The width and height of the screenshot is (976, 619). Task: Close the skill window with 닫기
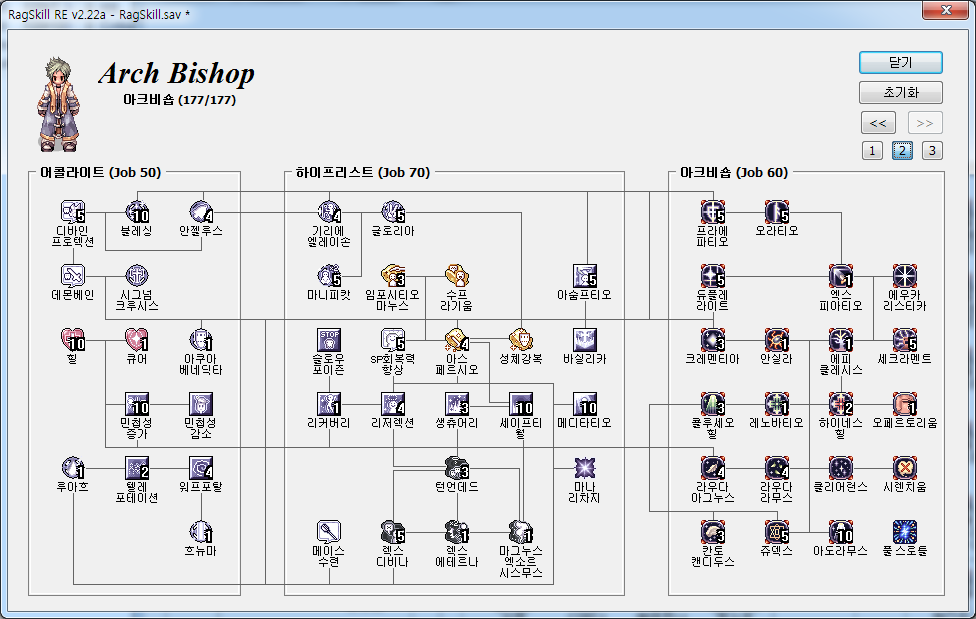pyautogui.click(x=901, y=62)
